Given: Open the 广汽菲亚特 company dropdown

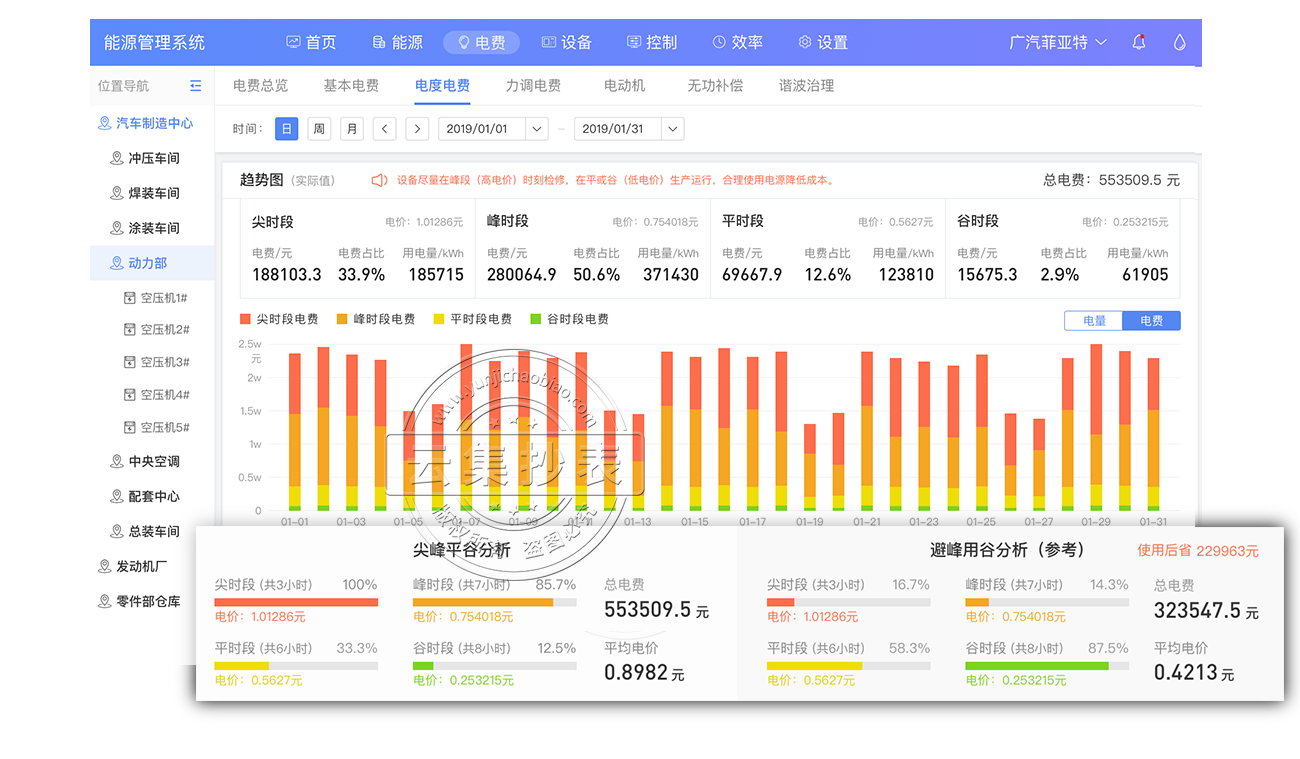Looking at the screenshot, I should (x=1058, y=42).
